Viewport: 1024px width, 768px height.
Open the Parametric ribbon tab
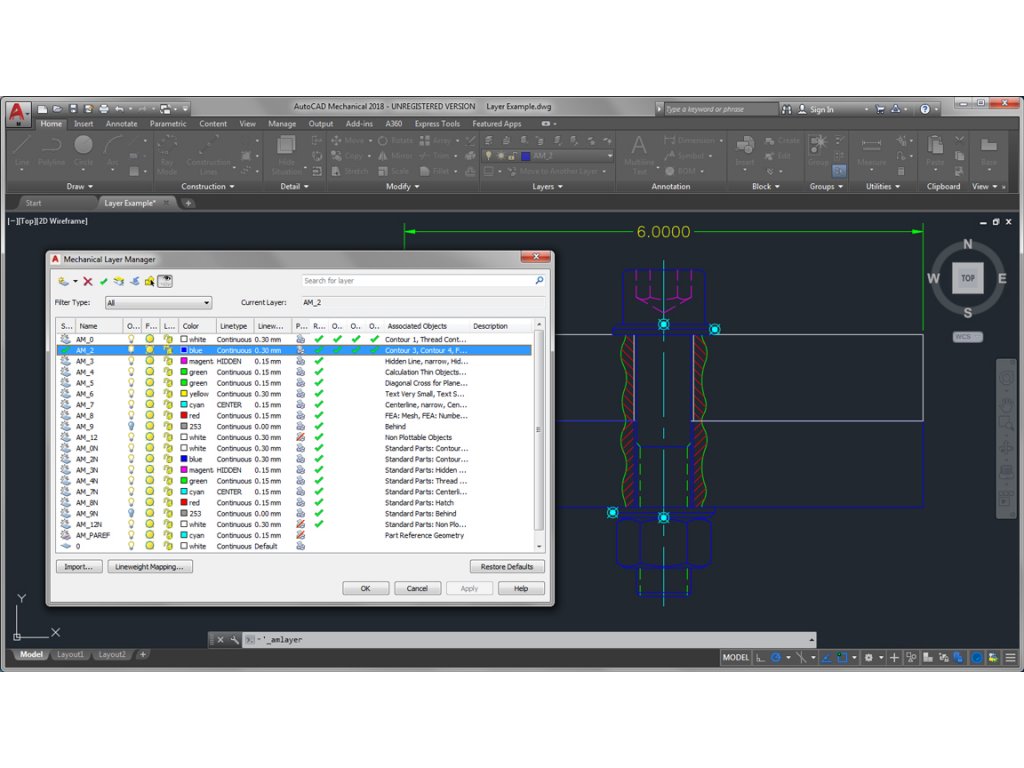tap(168, 124)
